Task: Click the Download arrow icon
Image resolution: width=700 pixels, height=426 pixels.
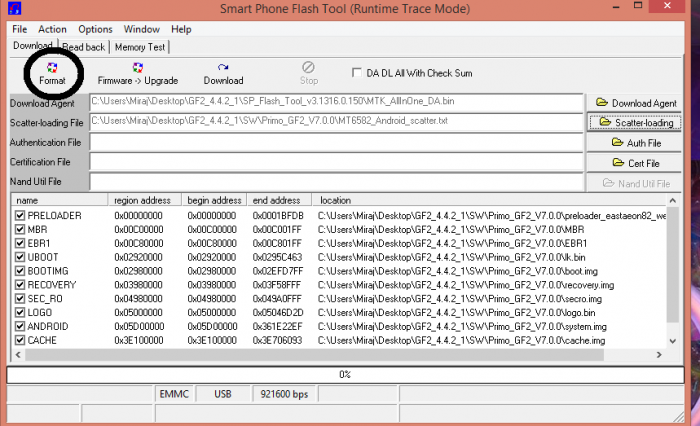Action: tap(223, 67)
